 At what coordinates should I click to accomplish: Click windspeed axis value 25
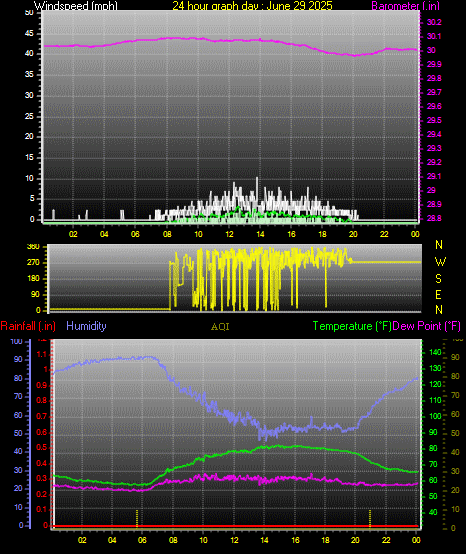pyautogui.click(x=29, y=116)
